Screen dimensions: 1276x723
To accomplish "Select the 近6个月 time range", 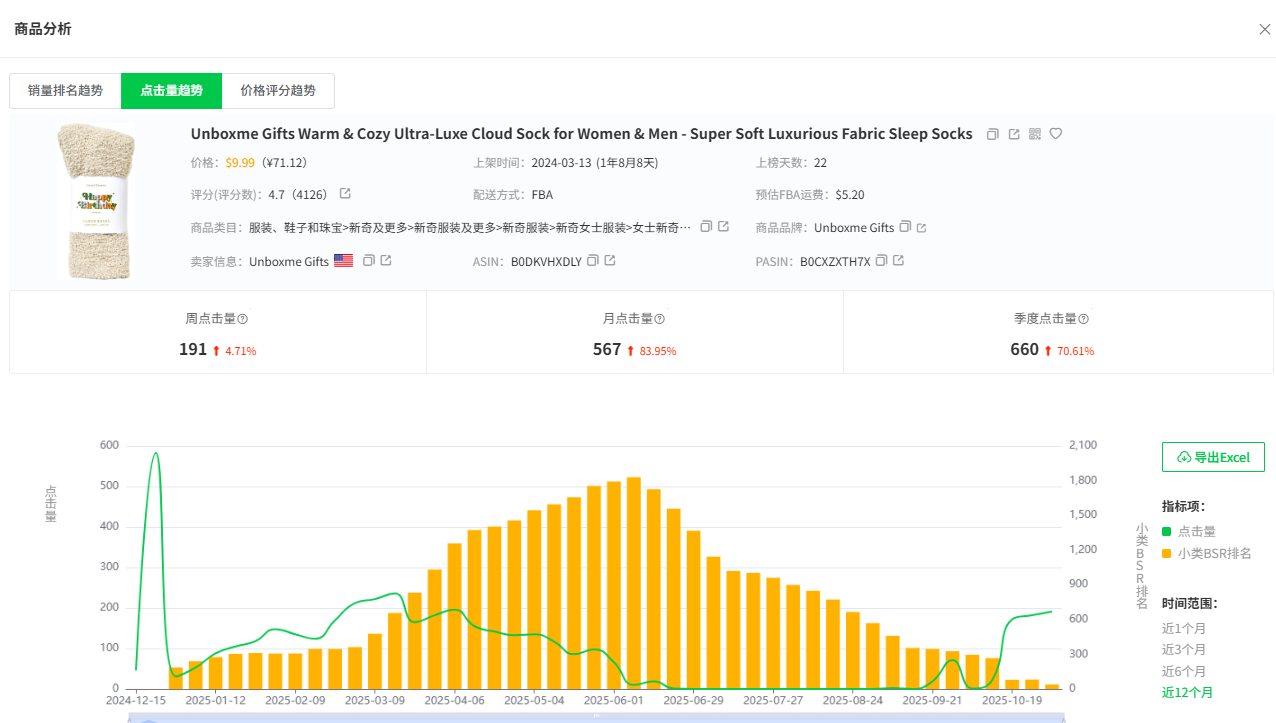I will 1183,672.
